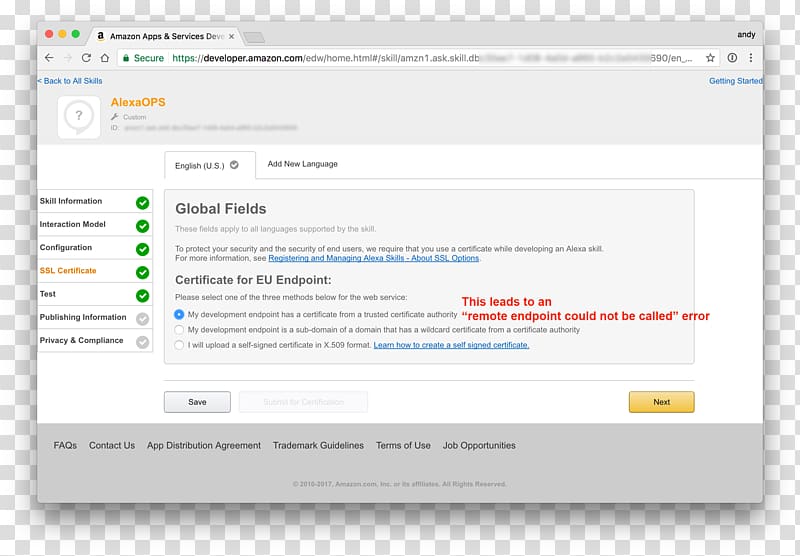Screen dimensions: 800x556
Task: Click the browser forward arrow
Action: pyautogui.click(x=68, y=58)
